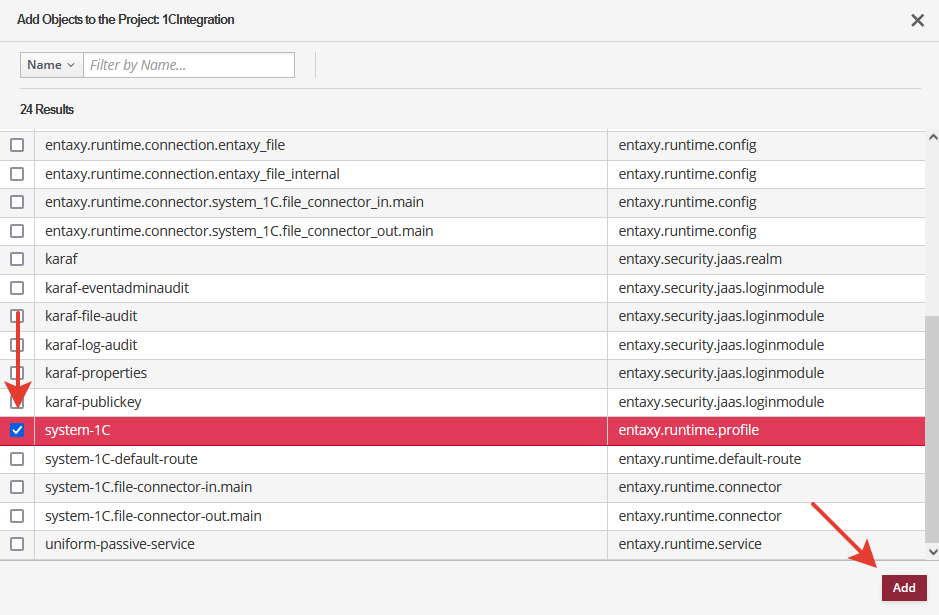
Task: Check the karaf row checkbox
Action: click(16, 259)
